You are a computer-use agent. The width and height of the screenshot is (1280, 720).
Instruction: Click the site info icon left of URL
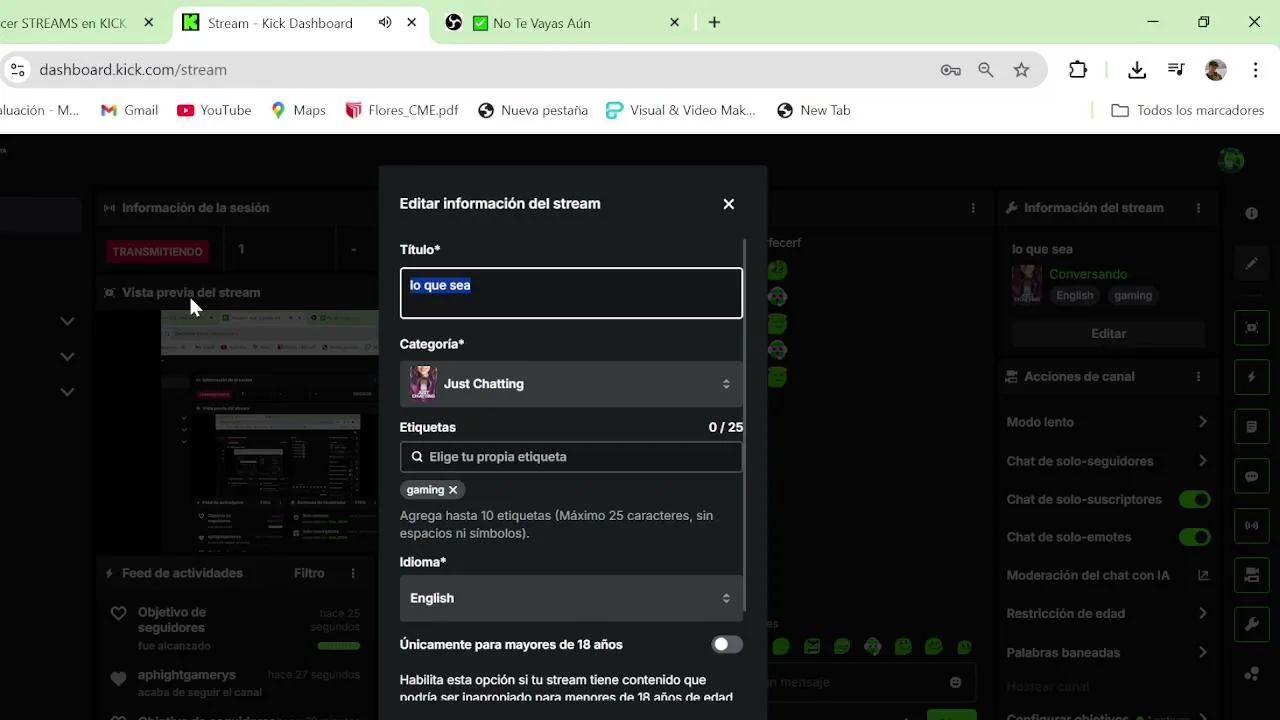tap(17, 70)
